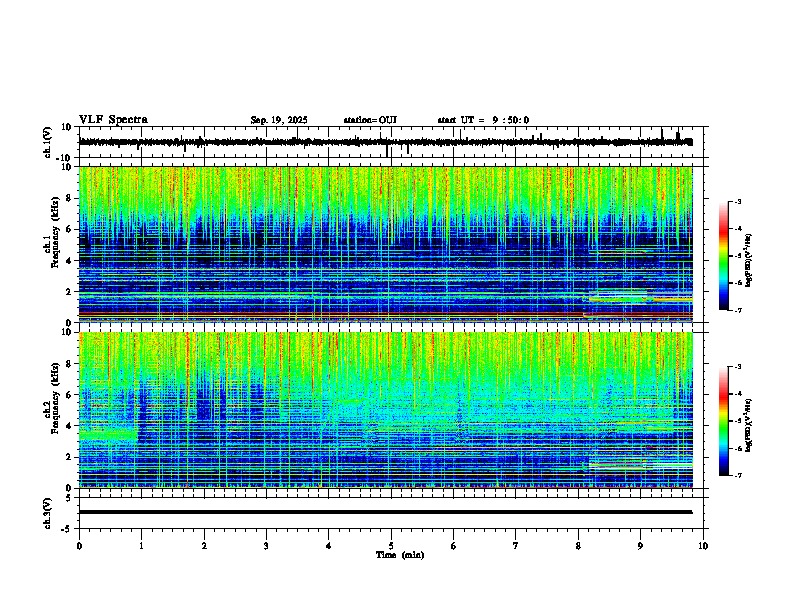This screenshot has height=612, width=792.
Task: Click time axis tick label '10'
Action: 703,546
